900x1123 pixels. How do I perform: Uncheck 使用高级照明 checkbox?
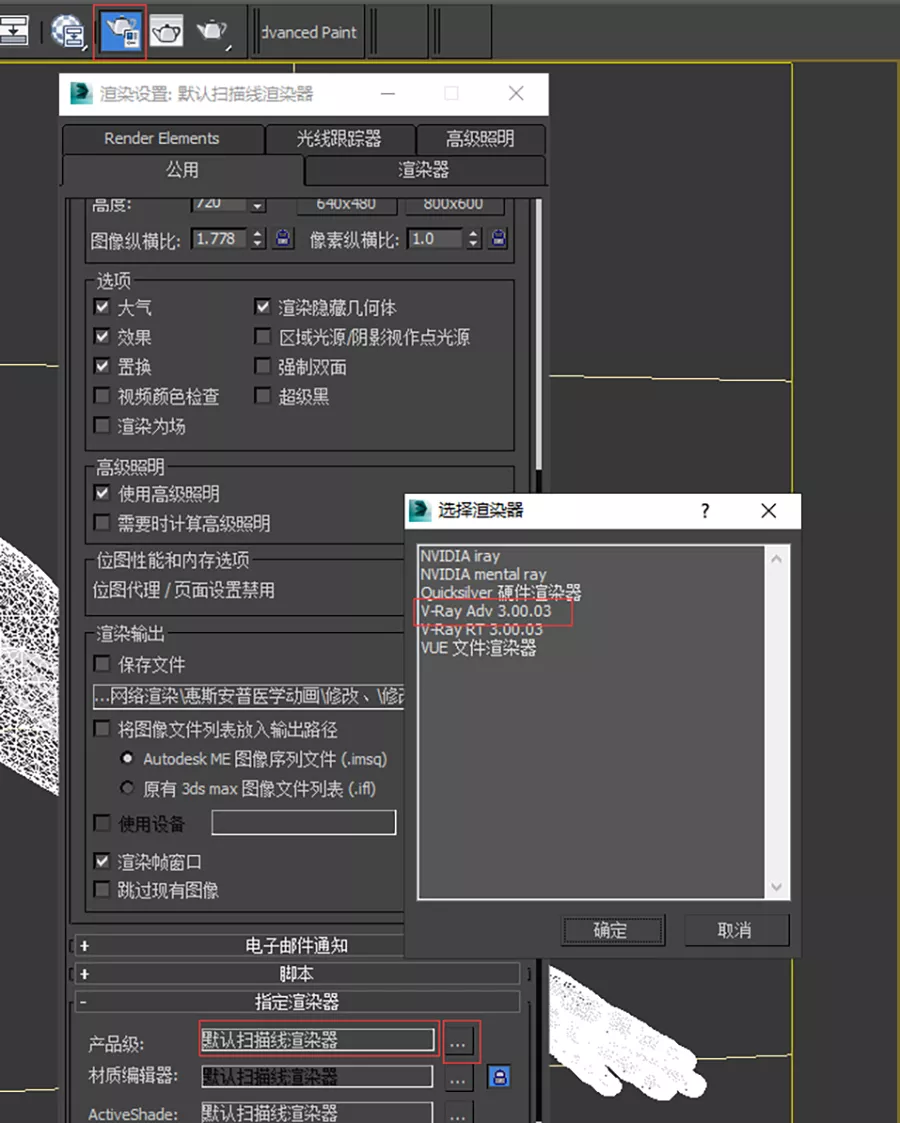pos(102,493)
